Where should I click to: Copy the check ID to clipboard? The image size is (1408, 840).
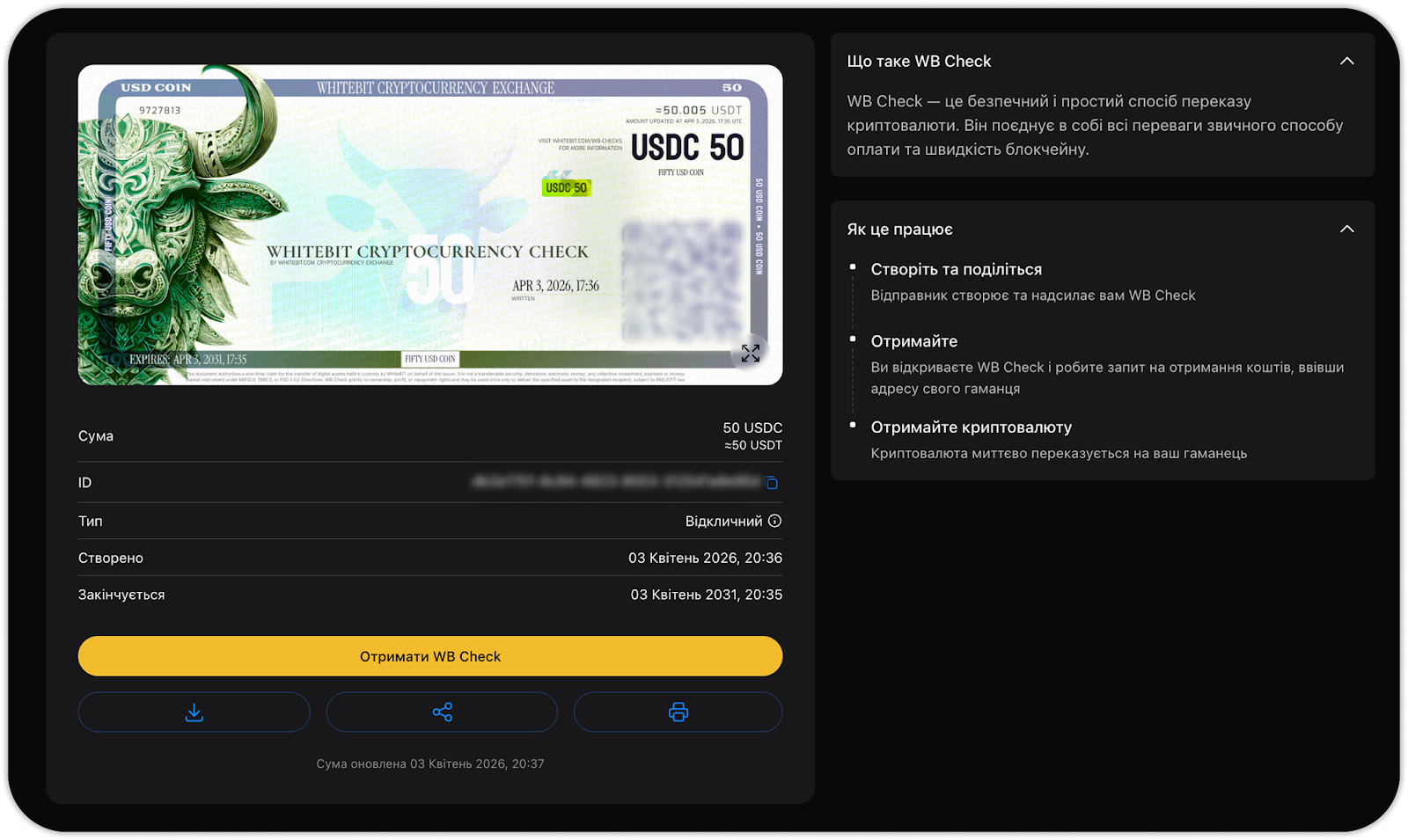coord(772,483)
